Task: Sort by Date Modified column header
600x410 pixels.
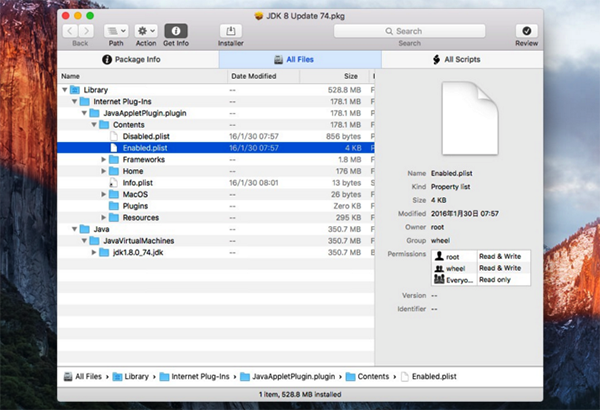Action: pyautogui.click(x=253, y=76)
